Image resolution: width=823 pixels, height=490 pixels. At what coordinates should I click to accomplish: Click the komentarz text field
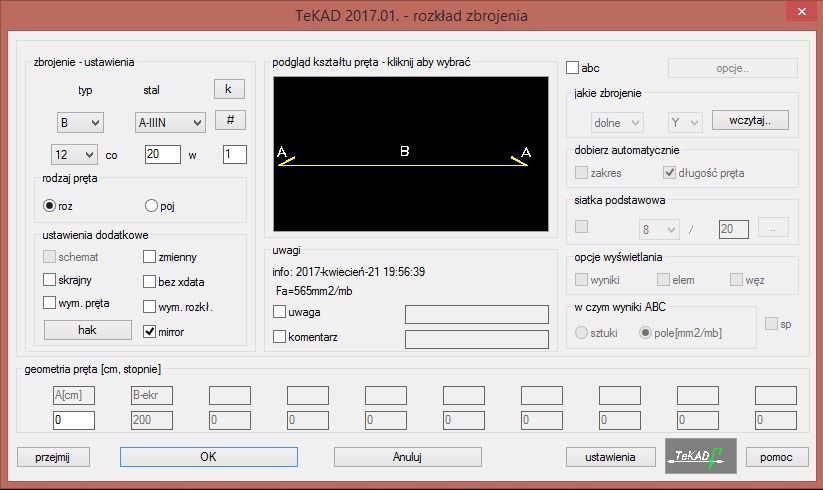coord(477,339)
